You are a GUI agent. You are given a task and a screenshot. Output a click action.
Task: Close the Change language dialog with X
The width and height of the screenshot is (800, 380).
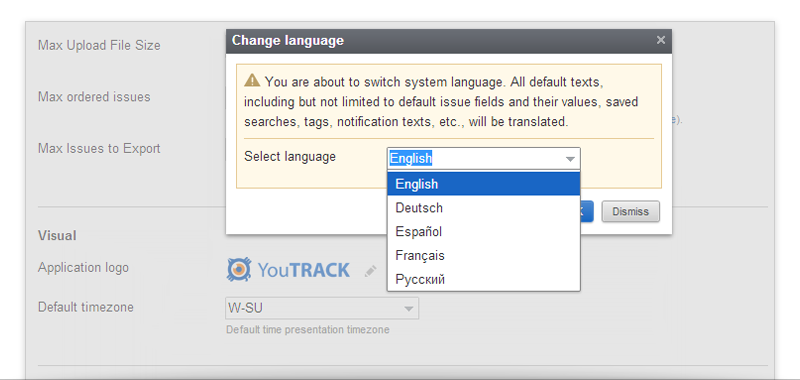pos(661,40)
